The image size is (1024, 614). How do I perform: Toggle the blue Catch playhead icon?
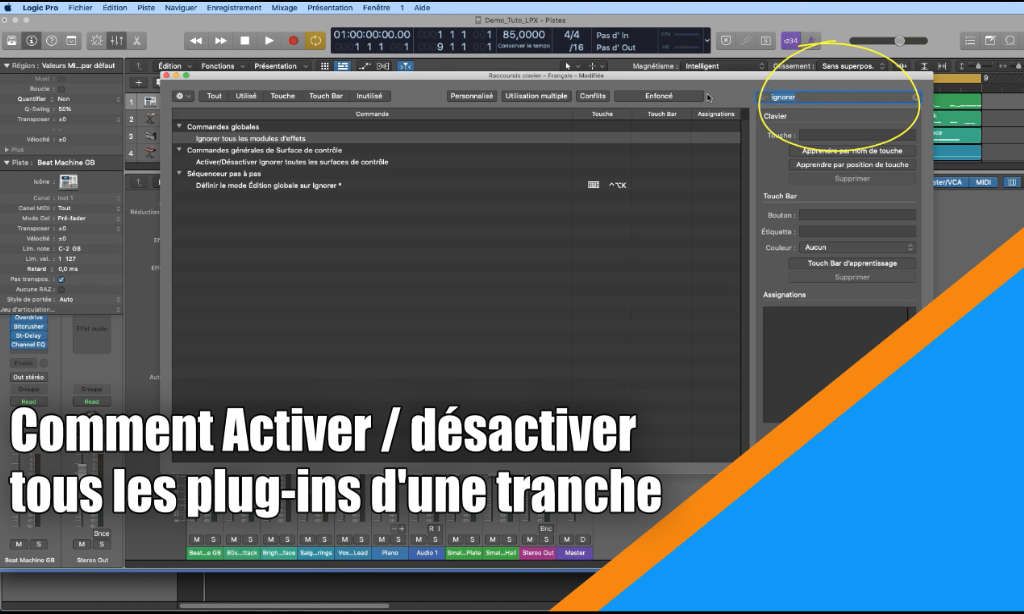click(x=406, y=66)
